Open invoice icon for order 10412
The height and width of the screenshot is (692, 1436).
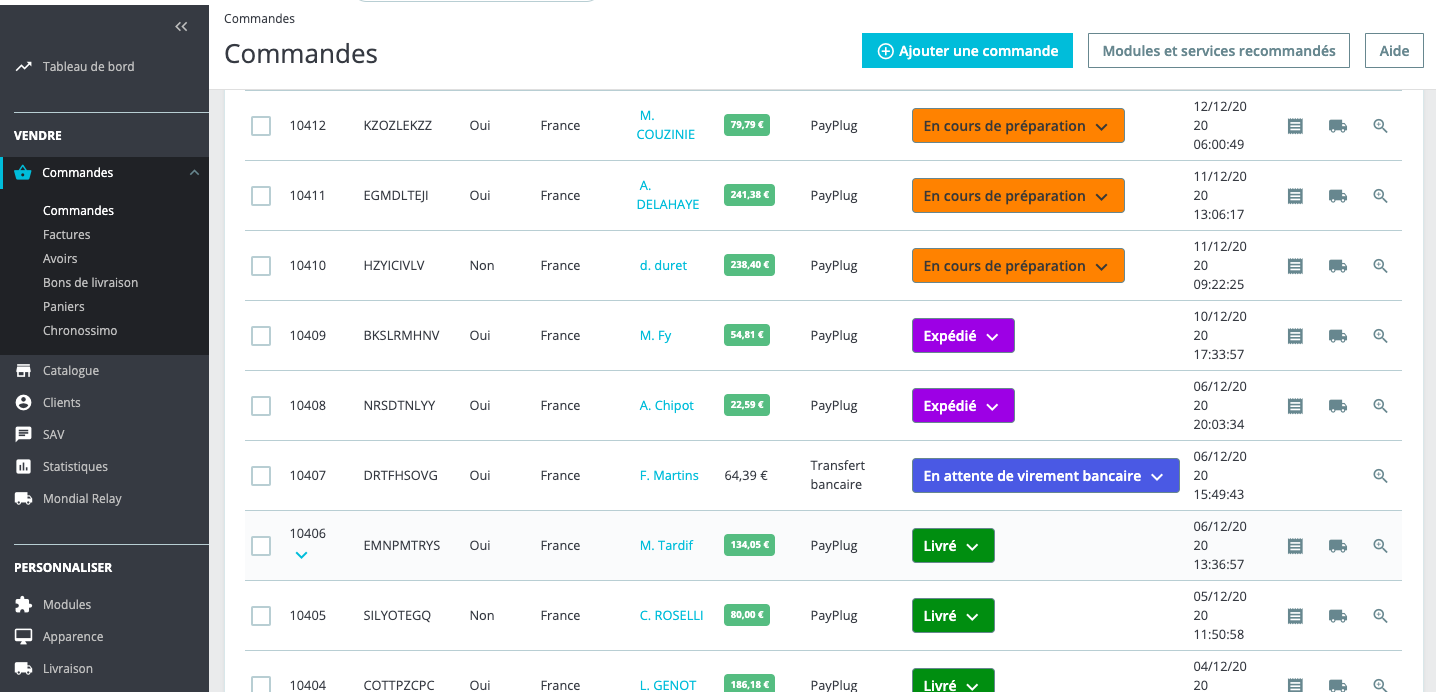click(x=1295, y=126)
